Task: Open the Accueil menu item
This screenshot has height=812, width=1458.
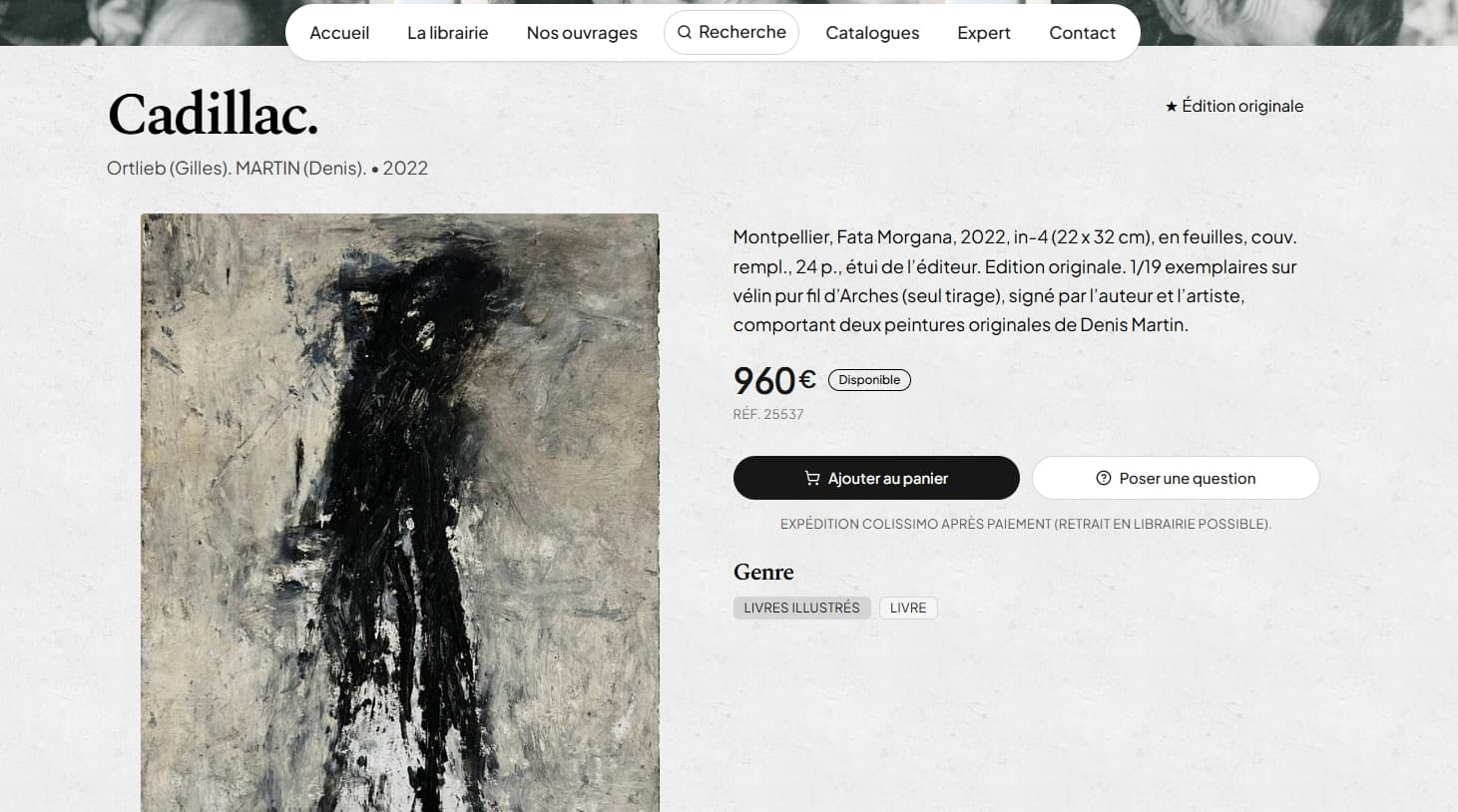Action: [x=339, y=32]
